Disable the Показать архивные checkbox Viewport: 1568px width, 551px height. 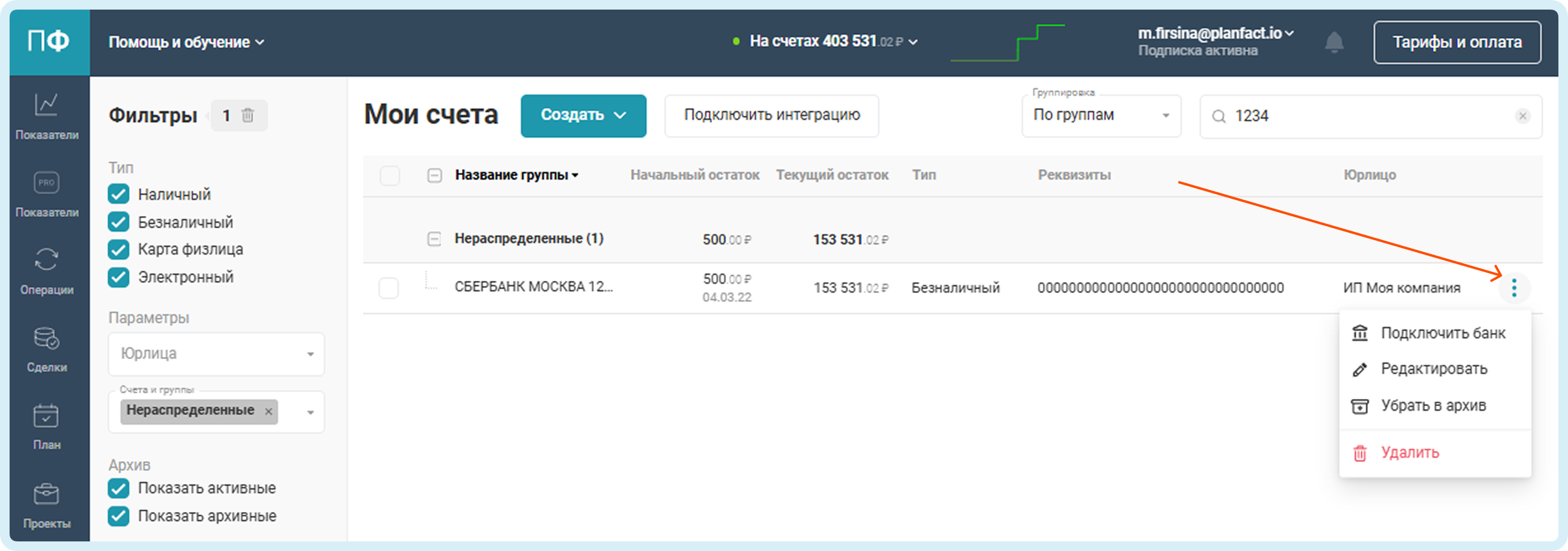(x=119, y=516)
